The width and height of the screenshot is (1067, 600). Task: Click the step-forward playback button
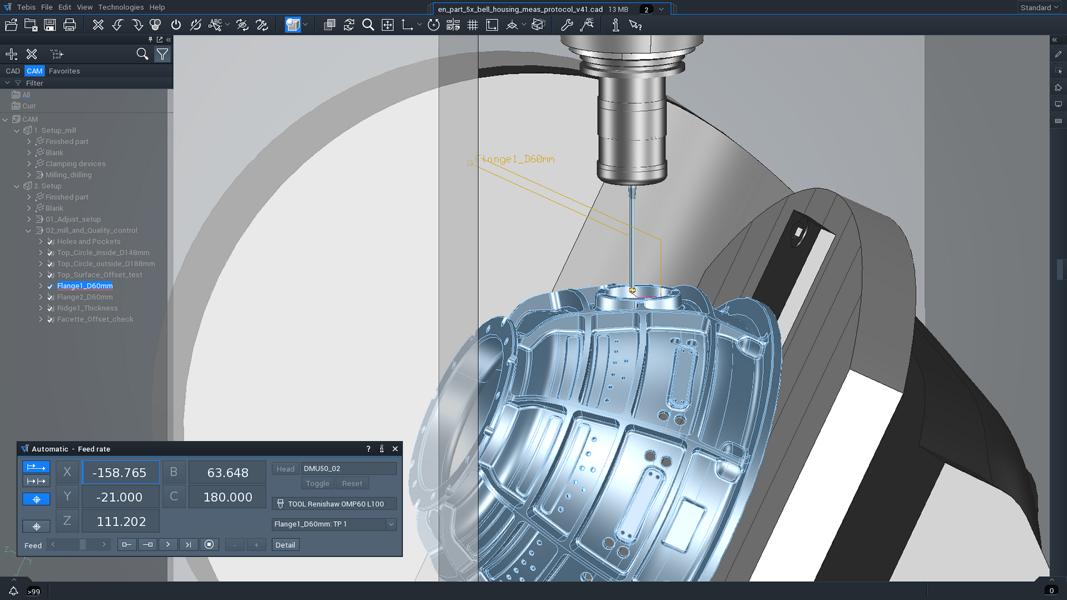(167, 544)
